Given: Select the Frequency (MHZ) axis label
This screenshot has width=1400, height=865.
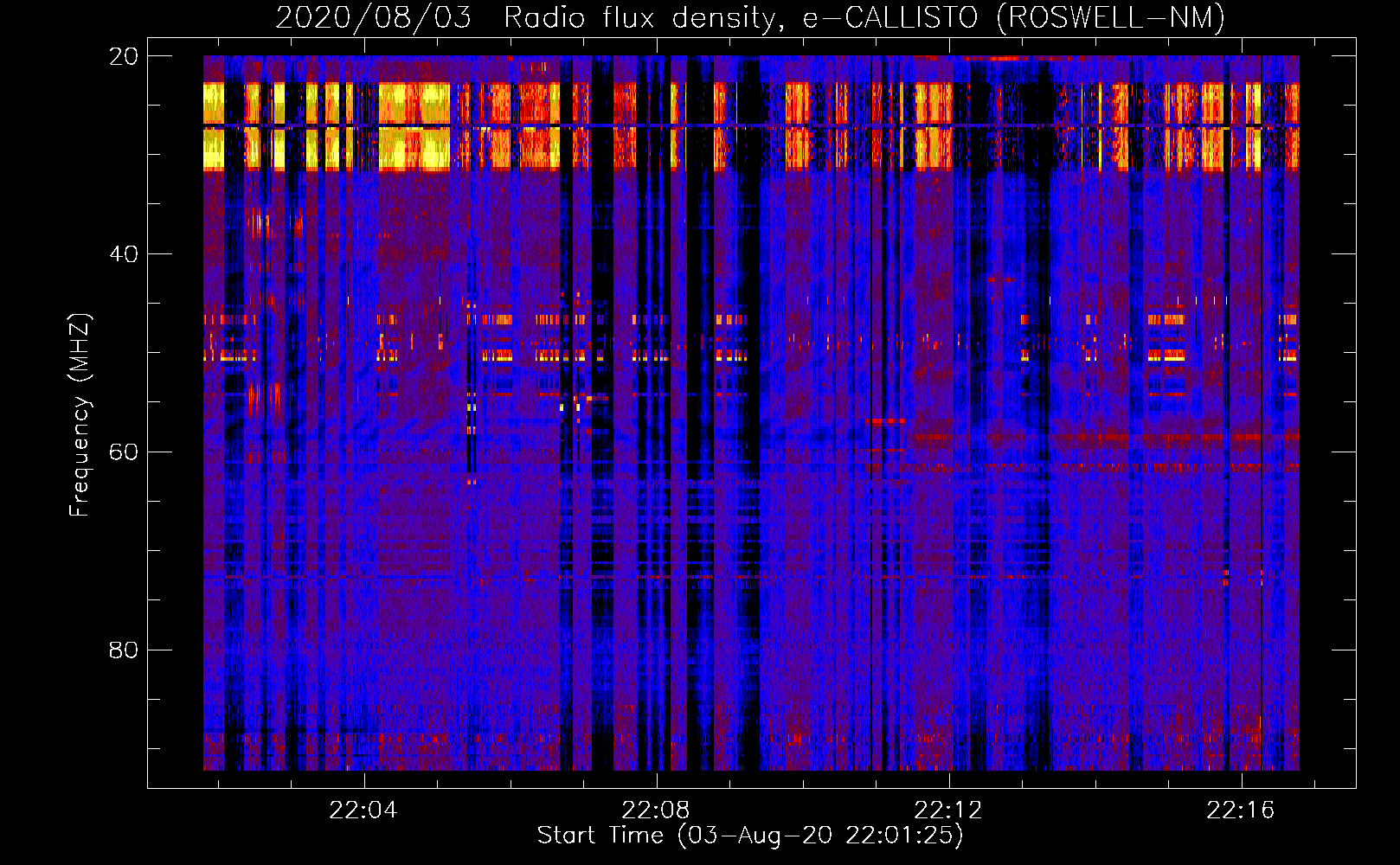Looking at the screenshot, I should [x=79, y=415].
